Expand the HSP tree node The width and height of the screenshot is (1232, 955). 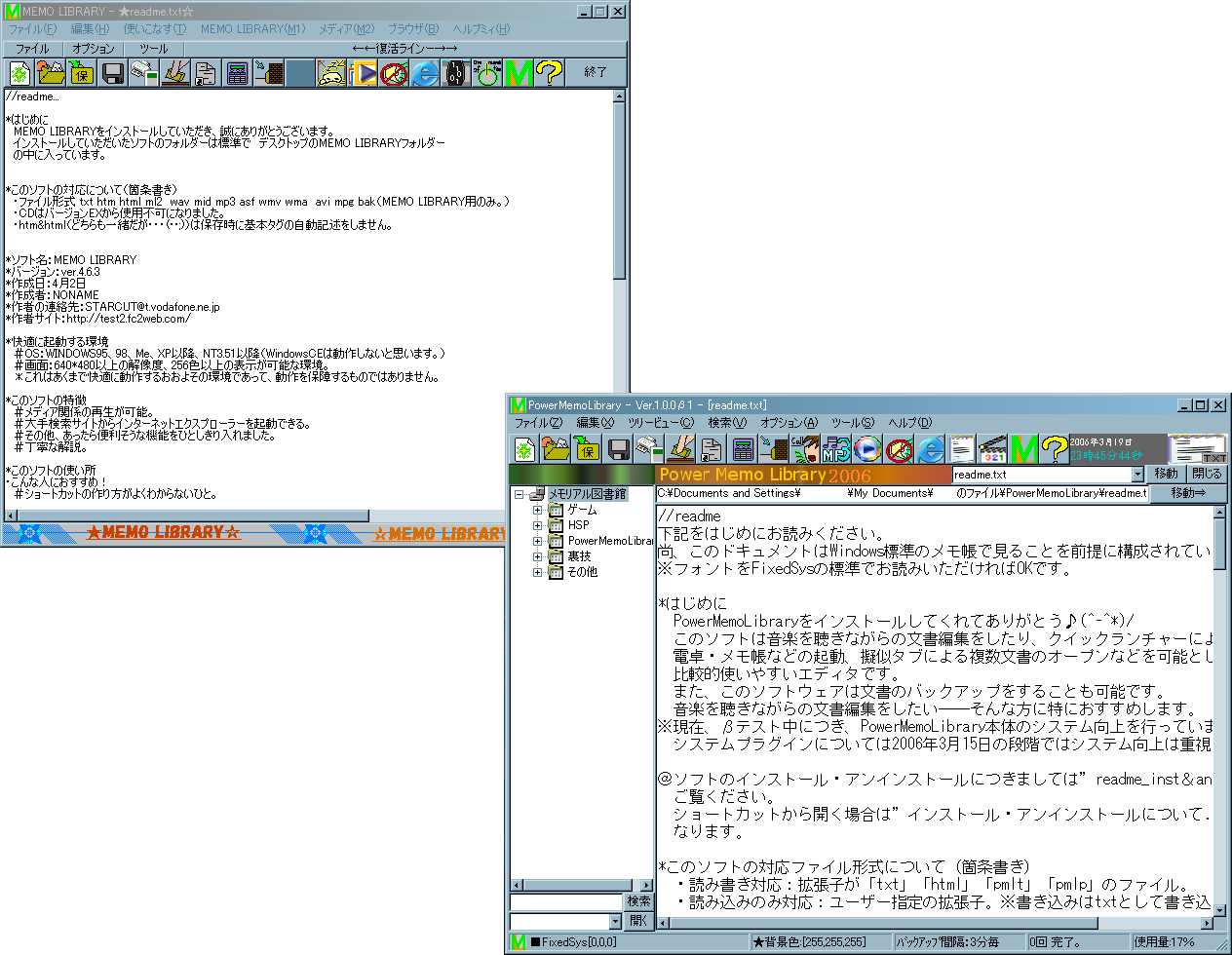point(537,525)
